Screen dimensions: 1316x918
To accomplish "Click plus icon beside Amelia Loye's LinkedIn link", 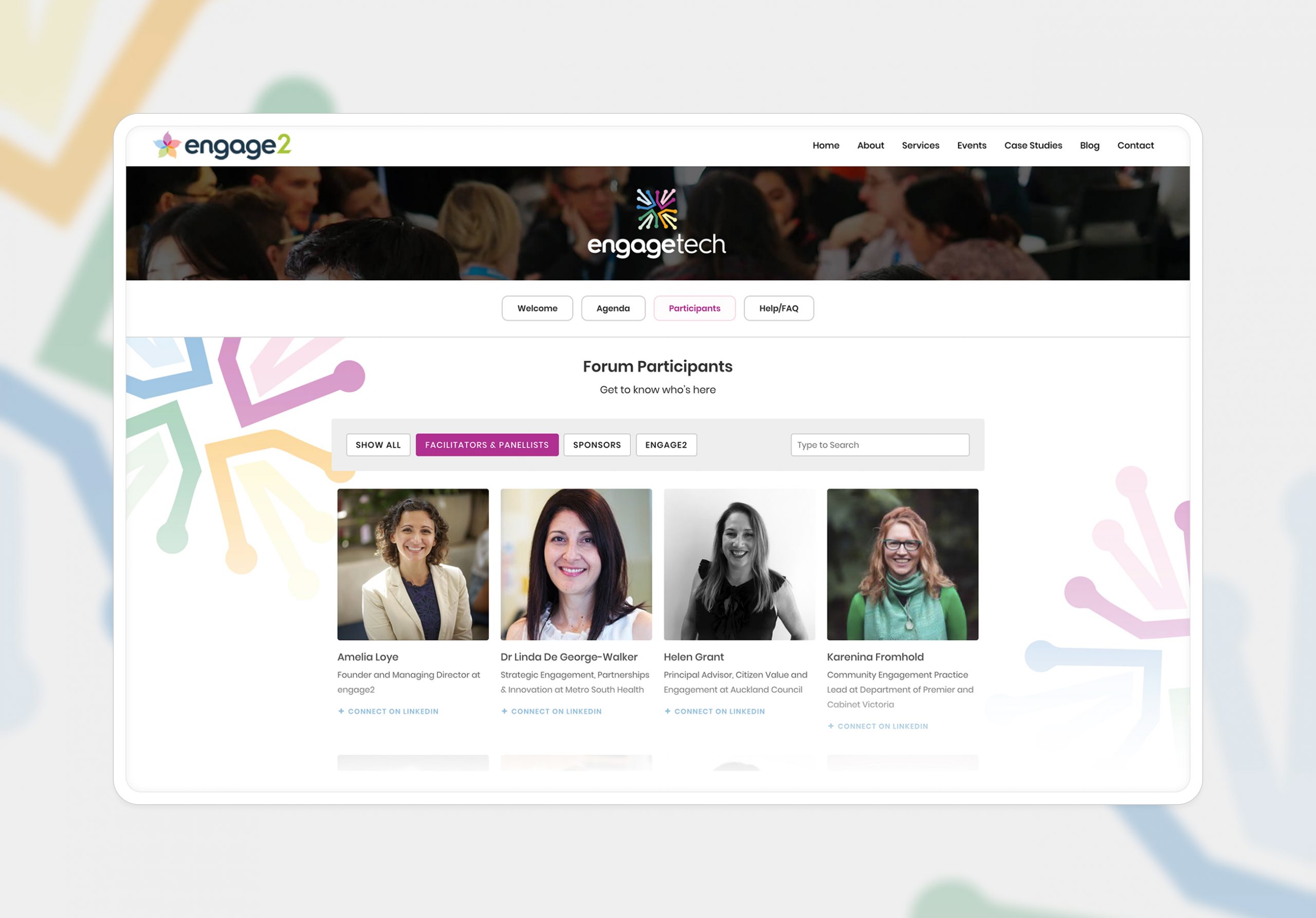I will 341,711.
